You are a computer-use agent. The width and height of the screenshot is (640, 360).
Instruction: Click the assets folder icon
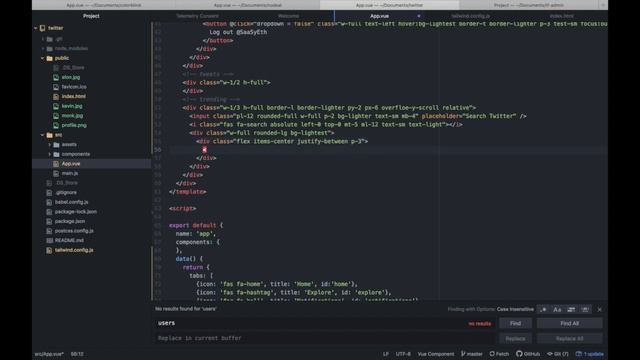56,144
